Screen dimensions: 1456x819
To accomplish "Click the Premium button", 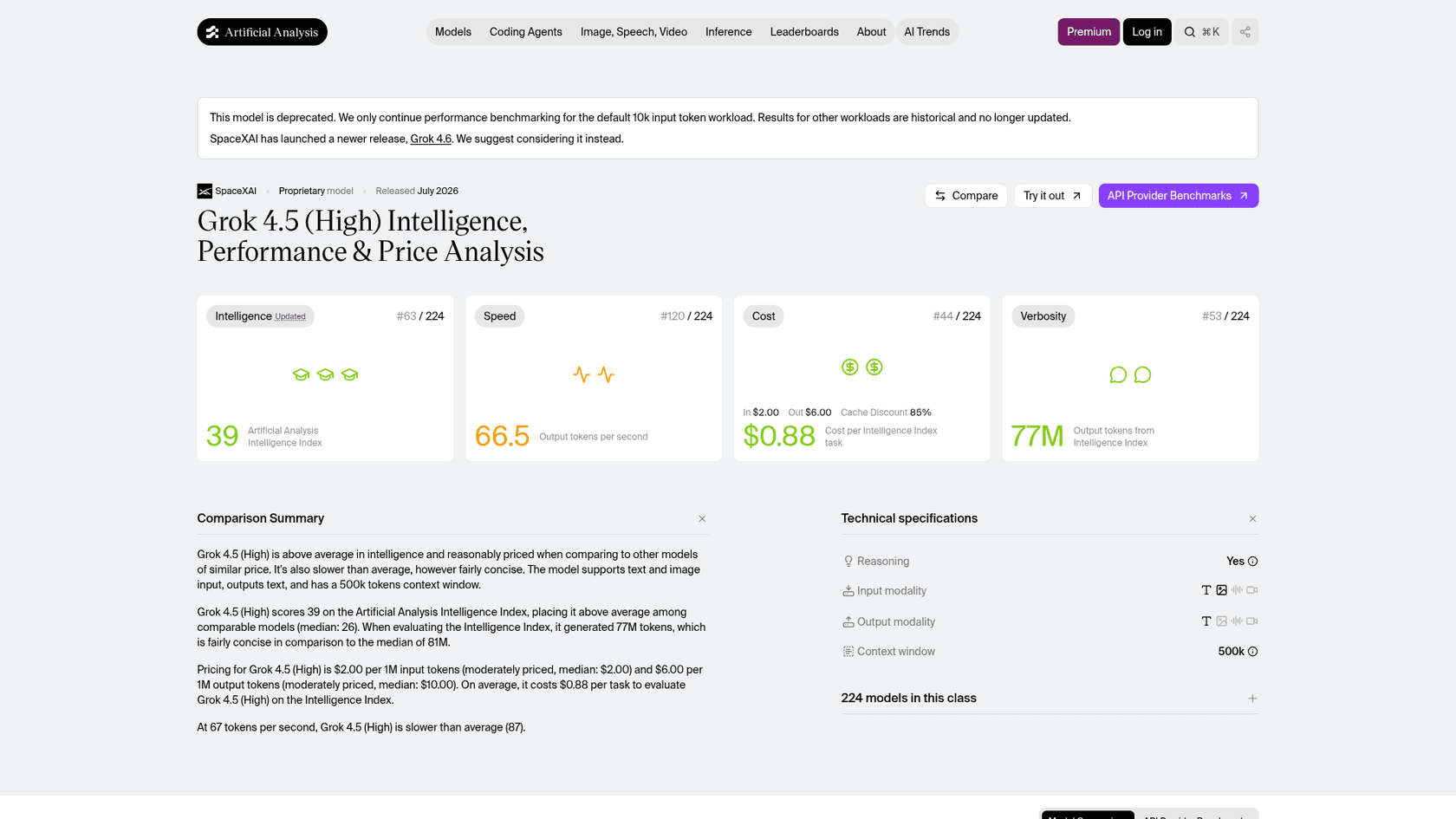I will coord(1089,32).
